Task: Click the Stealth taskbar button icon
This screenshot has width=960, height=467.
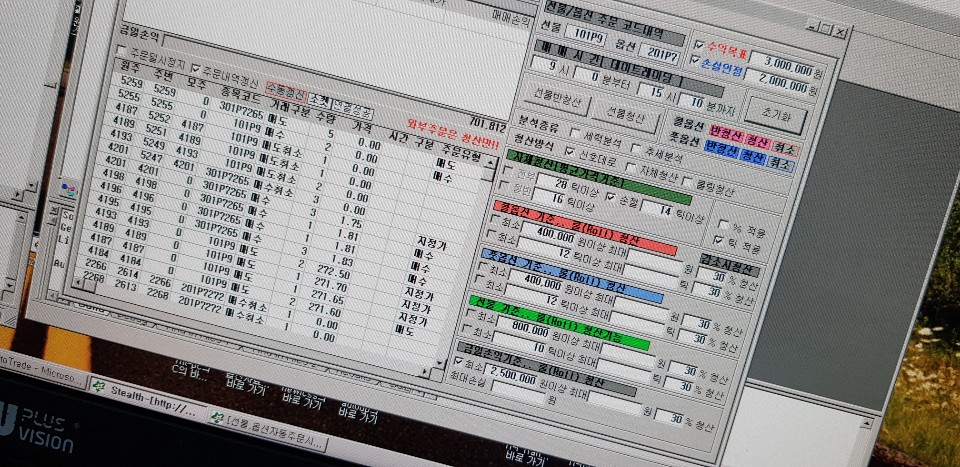Action: (x=97, y=385)
